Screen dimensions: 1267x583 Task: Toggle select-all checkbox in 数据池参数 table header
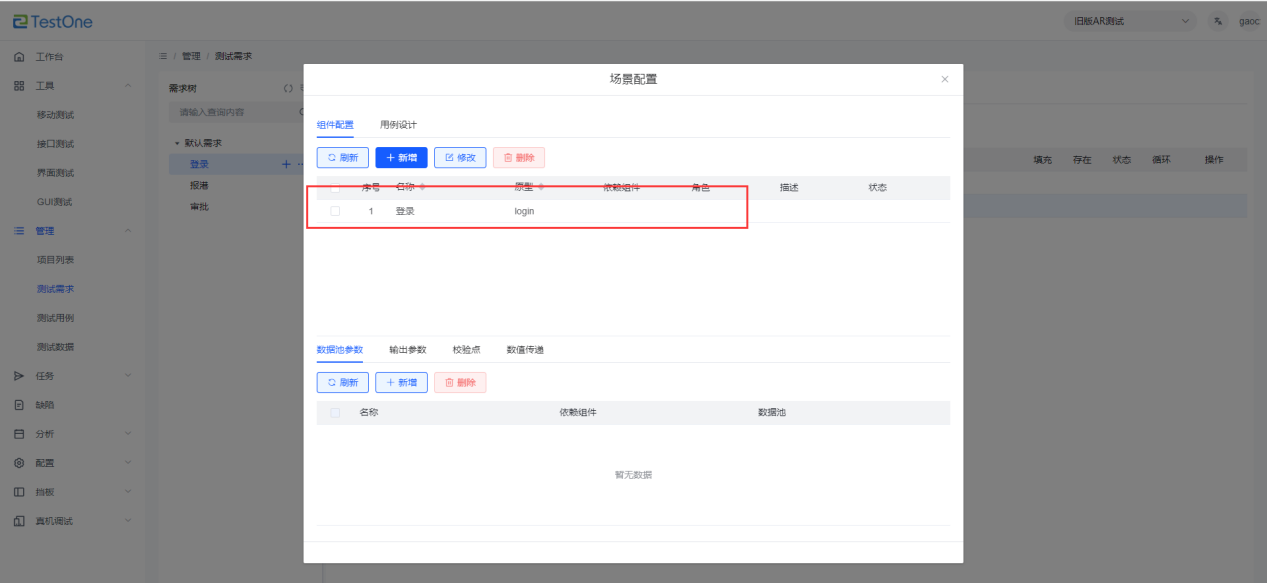(x=335, y=412)
